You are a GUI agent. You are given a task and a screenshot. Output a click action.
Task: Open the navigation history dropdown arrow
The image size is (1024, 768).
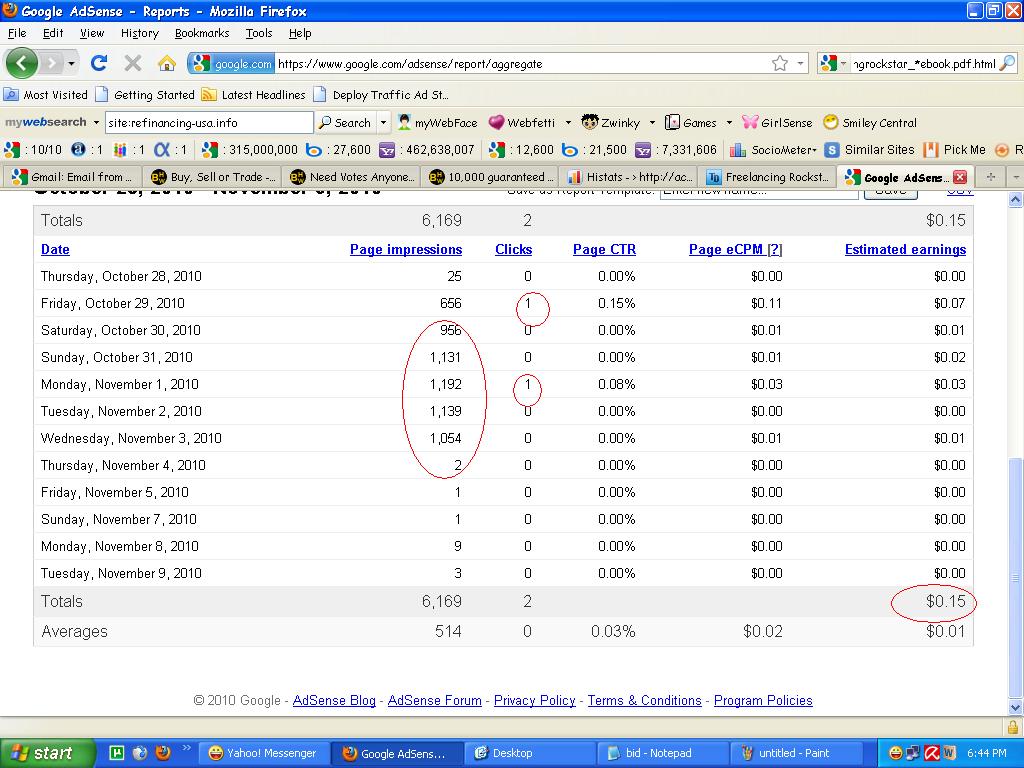pos(71,63)
